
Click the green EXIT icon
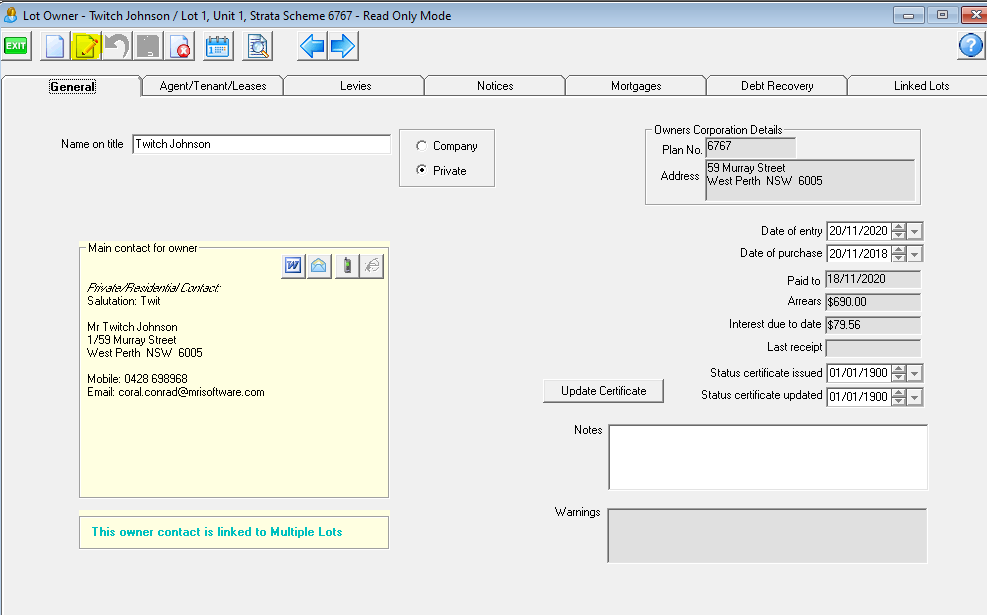pos(16,46)
